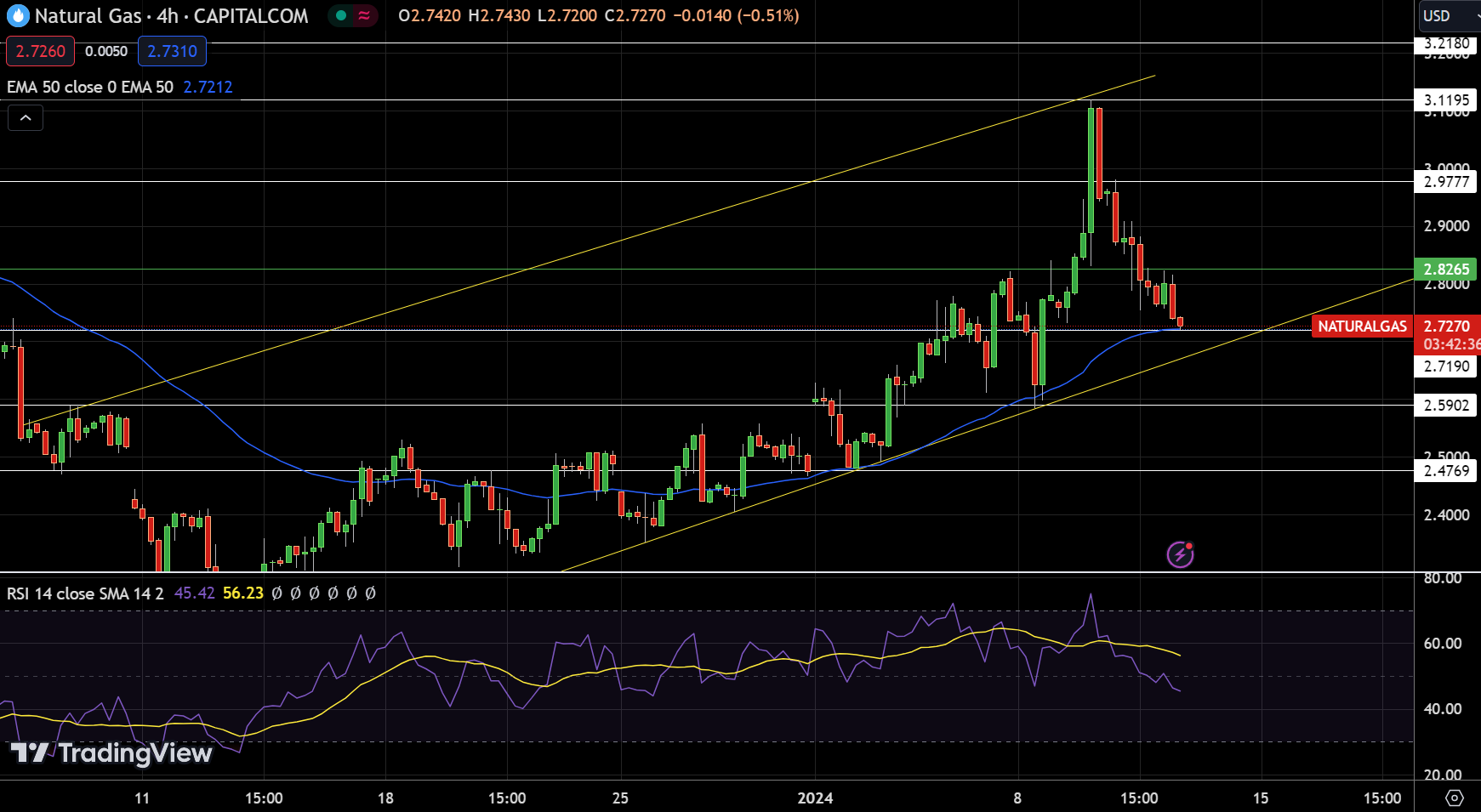Click the 2.7190 price level label
The image size is (1481, 812).
click(1446, 366)
